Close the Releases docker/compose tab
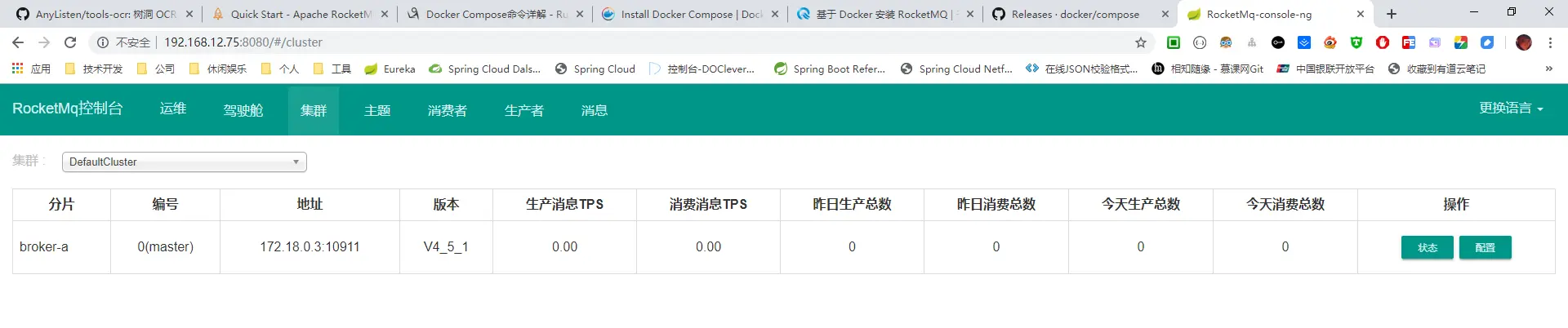This screenshot has width=1568, height=328. [x=1165, y=14]
